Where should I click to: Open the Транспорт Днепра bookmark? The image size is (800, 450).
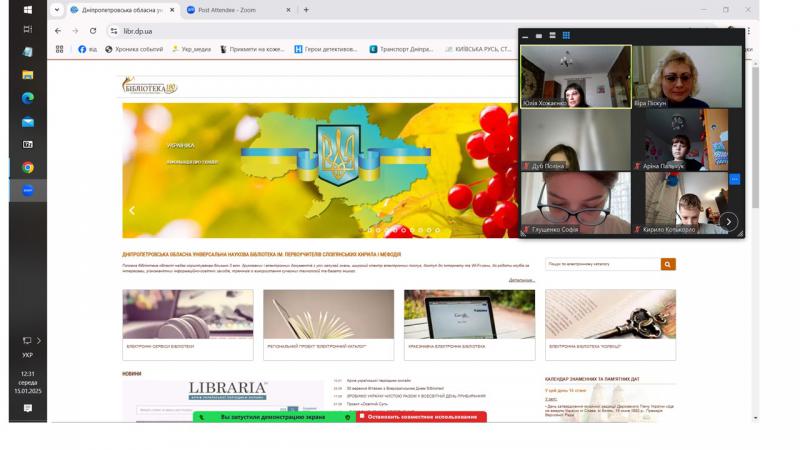402,49
